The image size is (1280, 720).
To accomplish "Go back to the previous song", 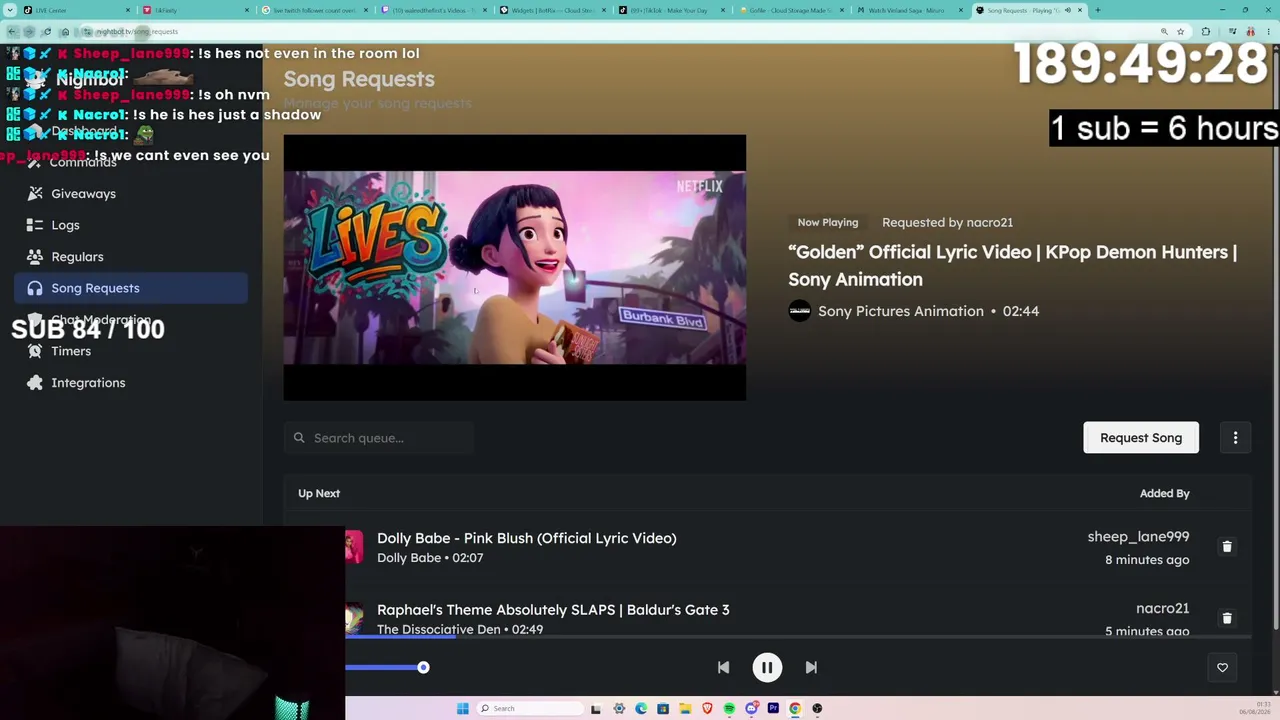I will point(723,667).
